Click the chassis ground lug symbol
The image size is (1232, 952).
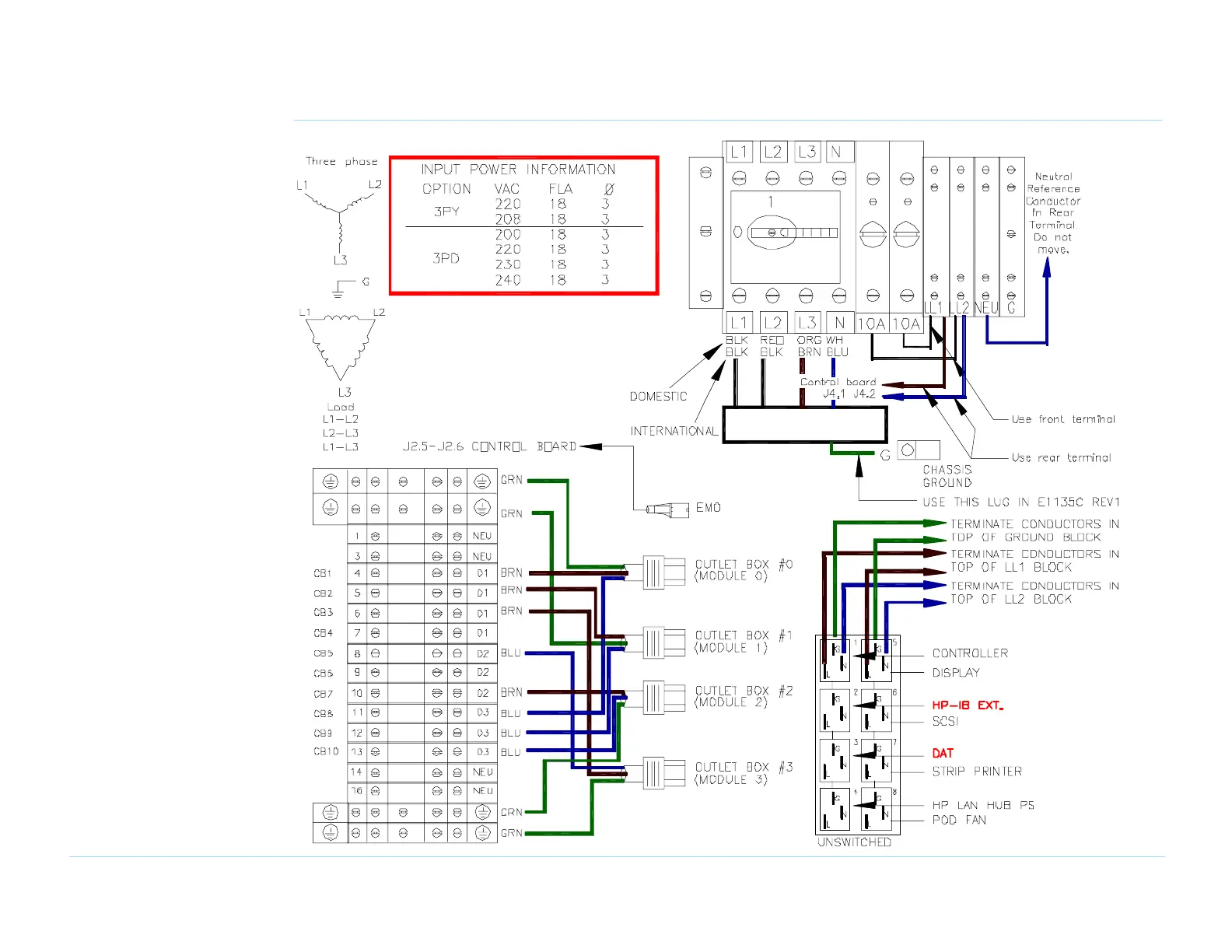(919, 450)
